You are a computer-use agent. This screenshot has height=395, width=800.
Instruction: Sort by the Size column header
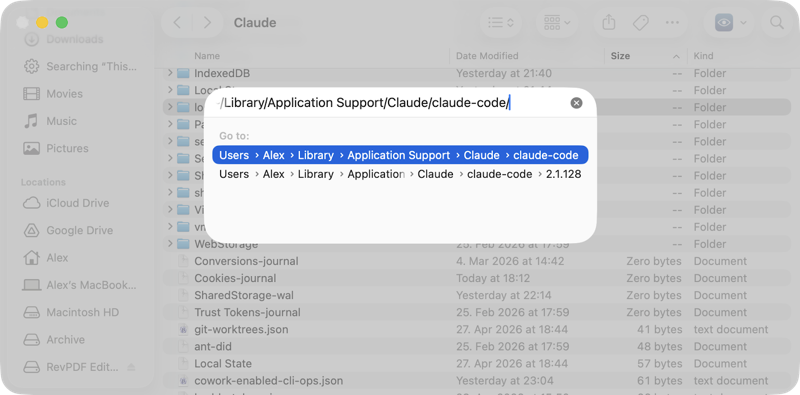[x=620, y=56]
